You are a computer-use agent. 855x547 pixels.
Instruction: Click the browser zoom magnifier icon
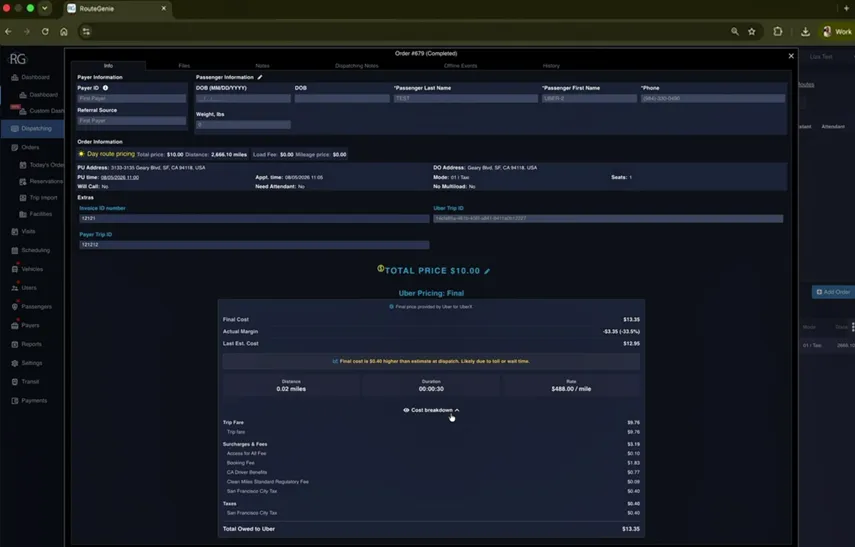point(735,32)
